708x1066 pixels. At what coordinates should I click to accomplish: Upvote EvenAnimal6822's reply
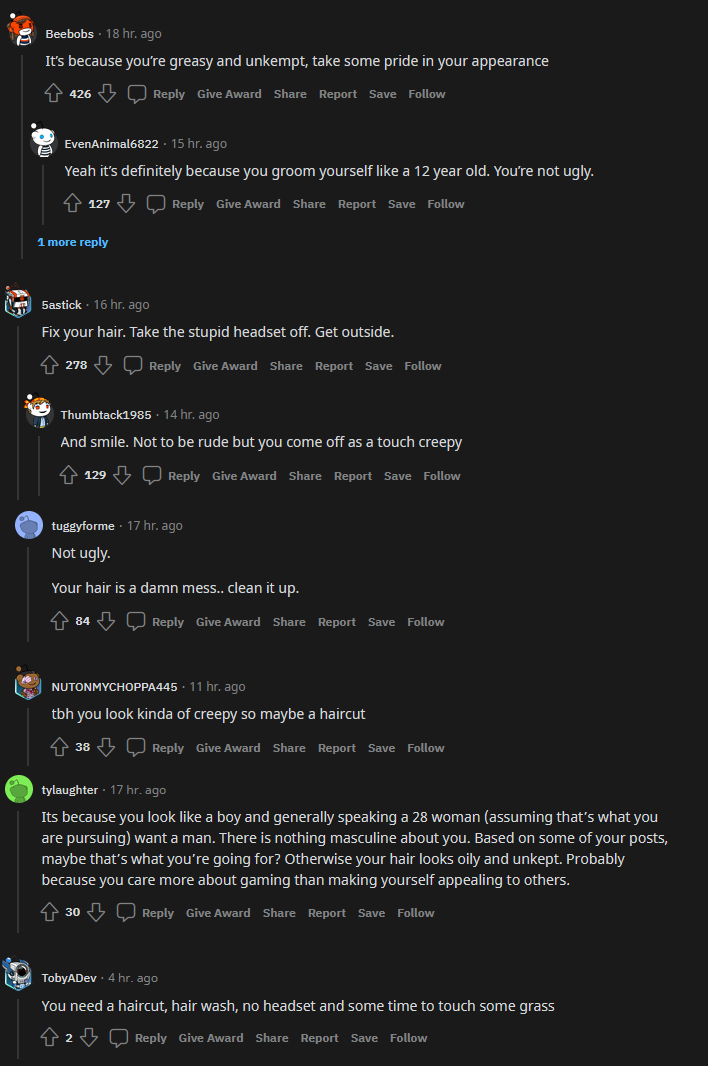click(71, 203)
